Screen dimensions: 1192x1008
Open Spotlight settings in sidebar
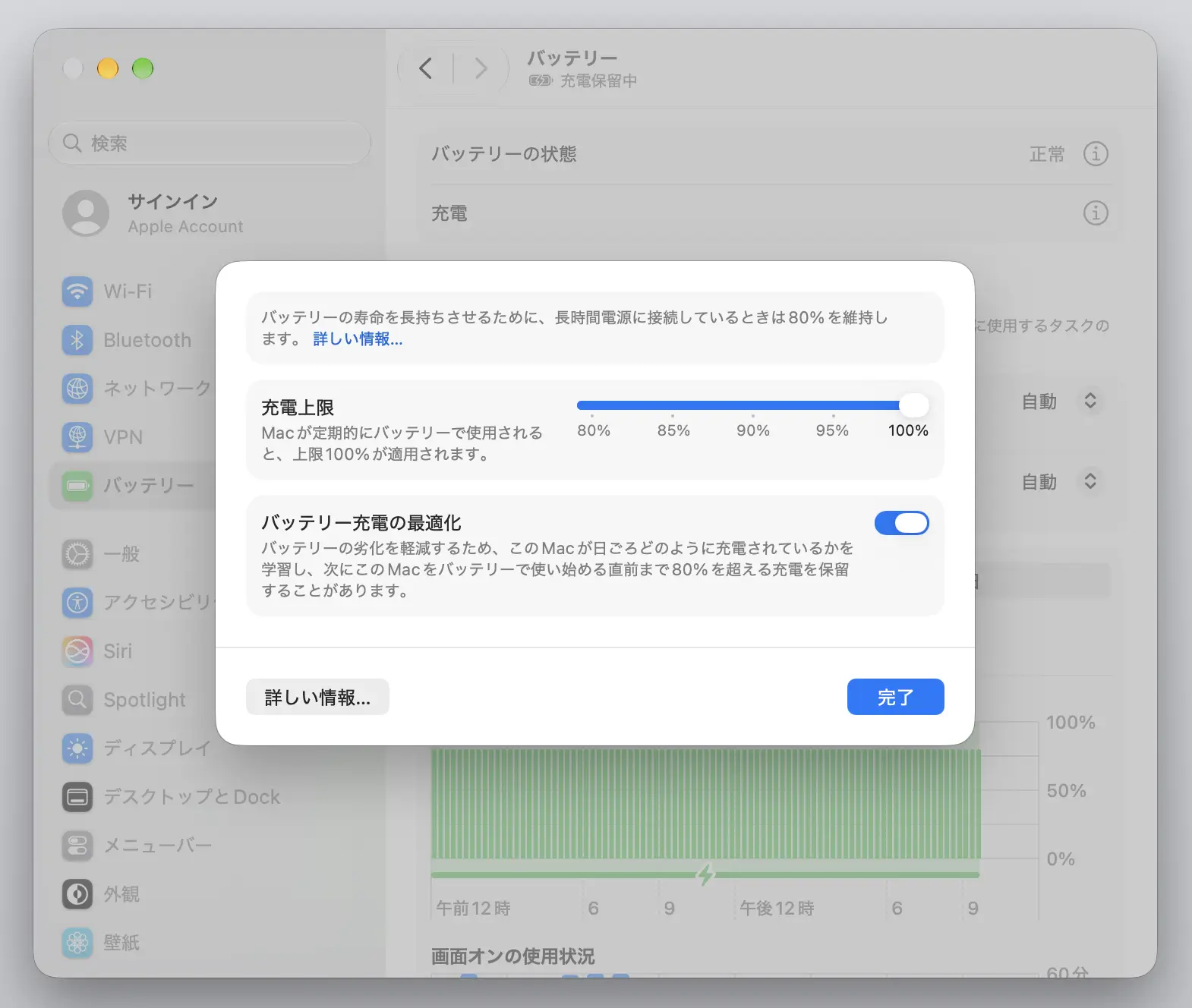144,700
